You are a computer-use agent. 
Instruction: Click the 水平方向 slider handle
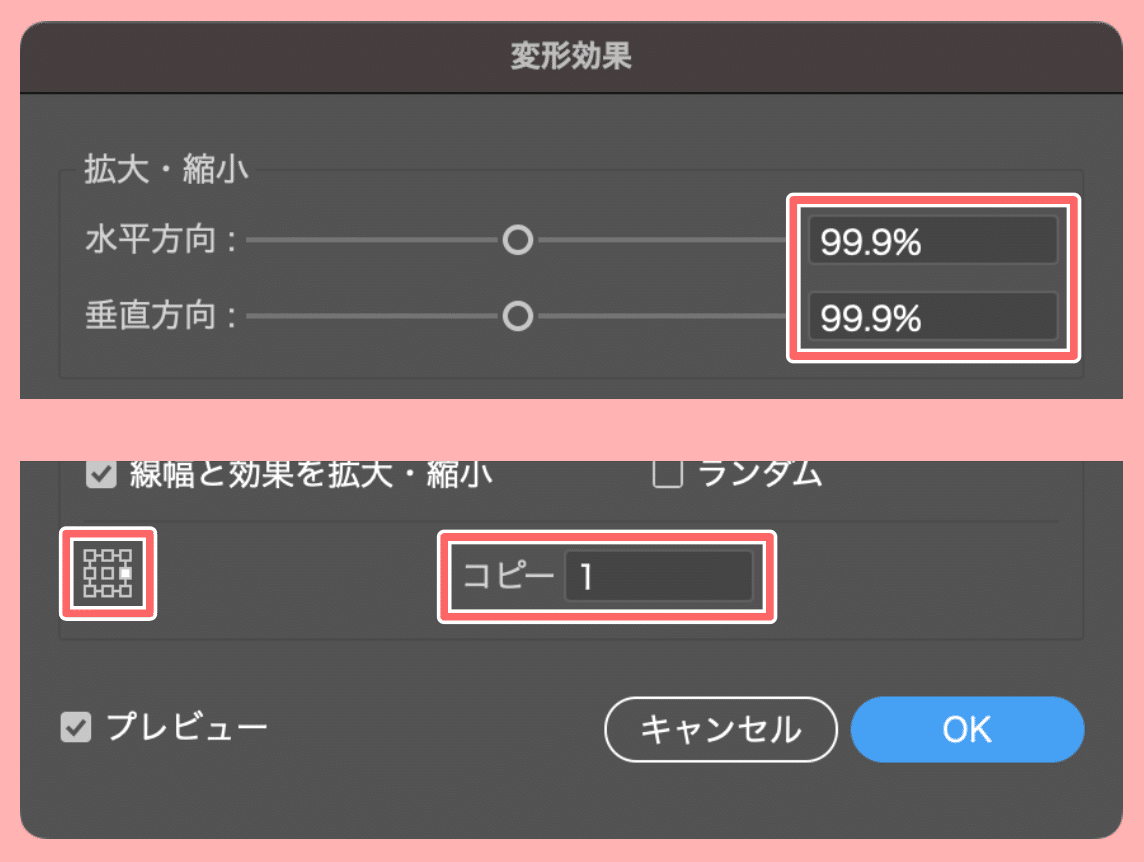click(518, 240)
